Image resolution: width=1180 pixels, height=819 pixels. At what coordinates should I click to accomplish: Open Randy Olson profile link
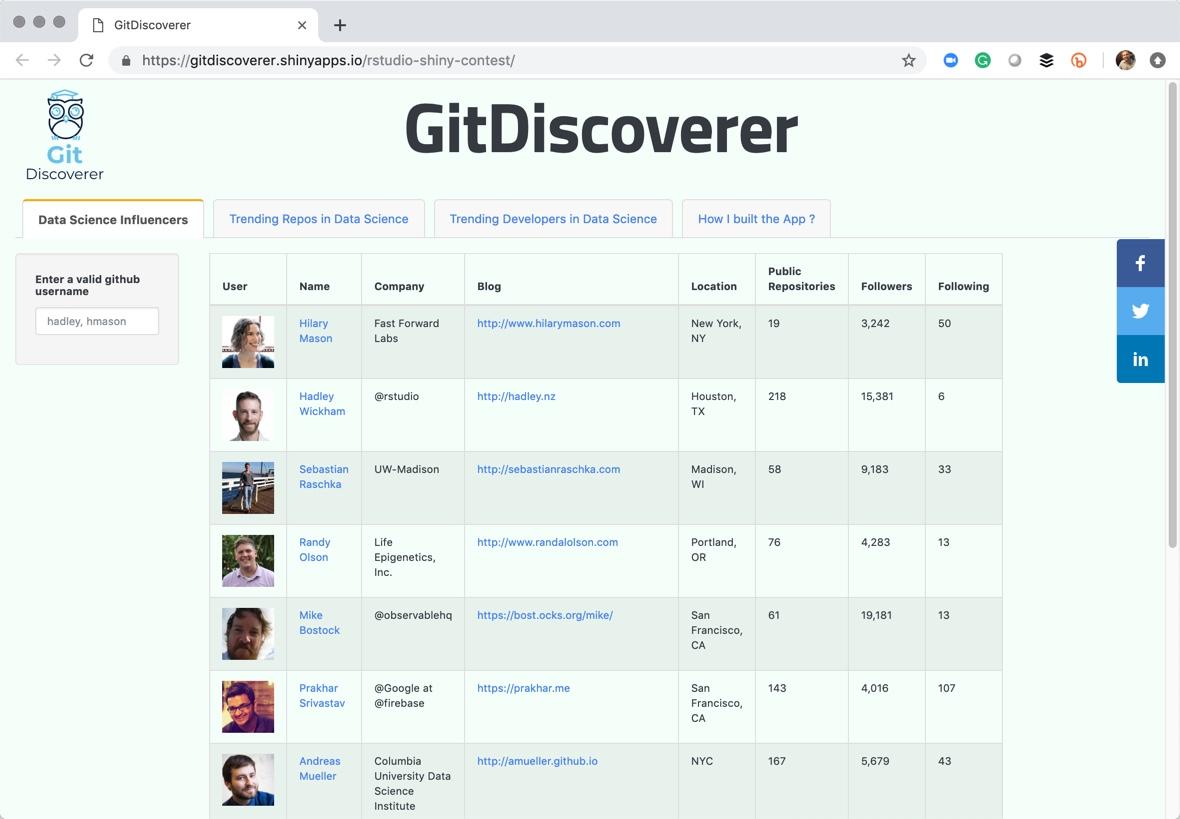(315, 550)
